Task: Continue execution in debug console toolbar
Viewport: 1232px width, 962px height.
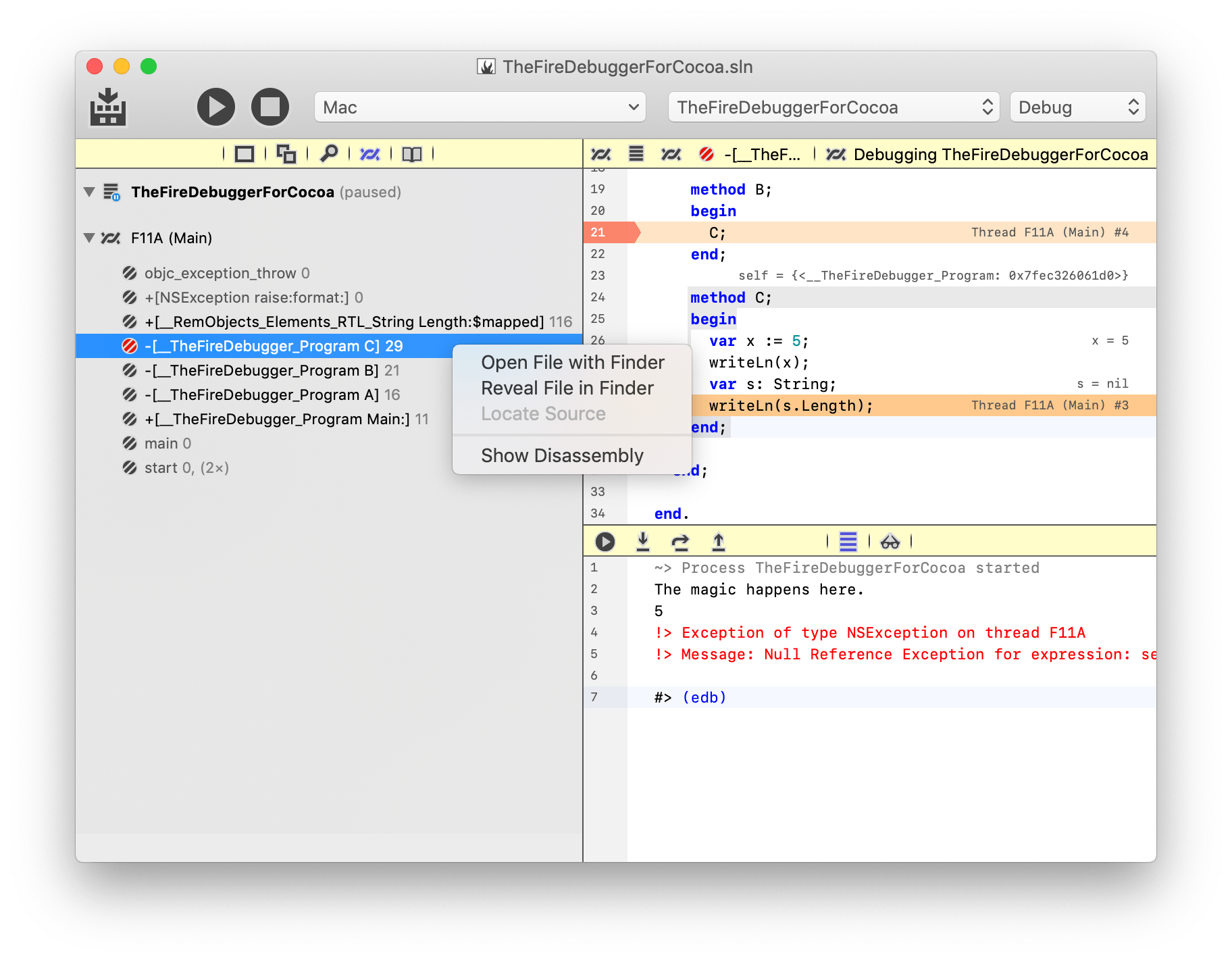Action: coord(605,542)
